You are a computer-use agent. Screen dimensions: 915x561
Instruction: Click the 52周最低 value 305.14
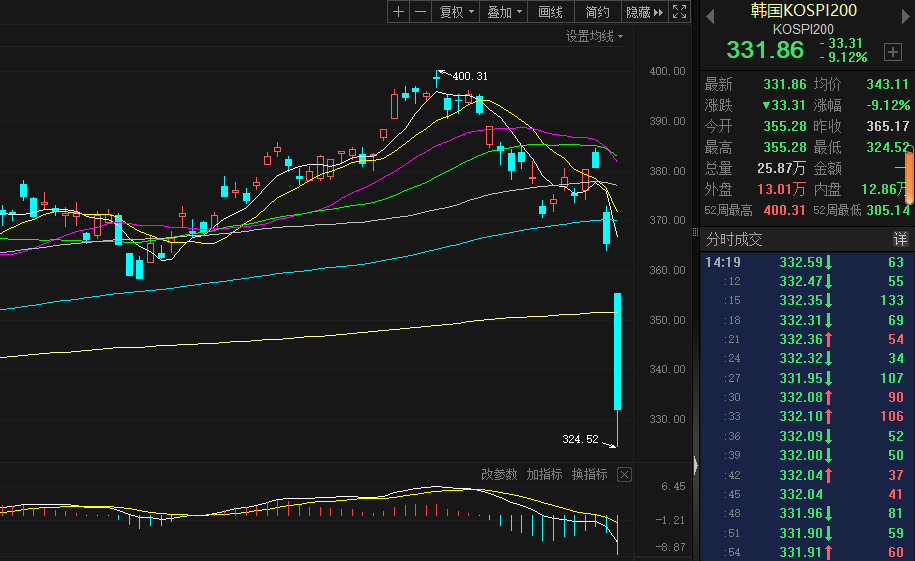pos(888,210)
